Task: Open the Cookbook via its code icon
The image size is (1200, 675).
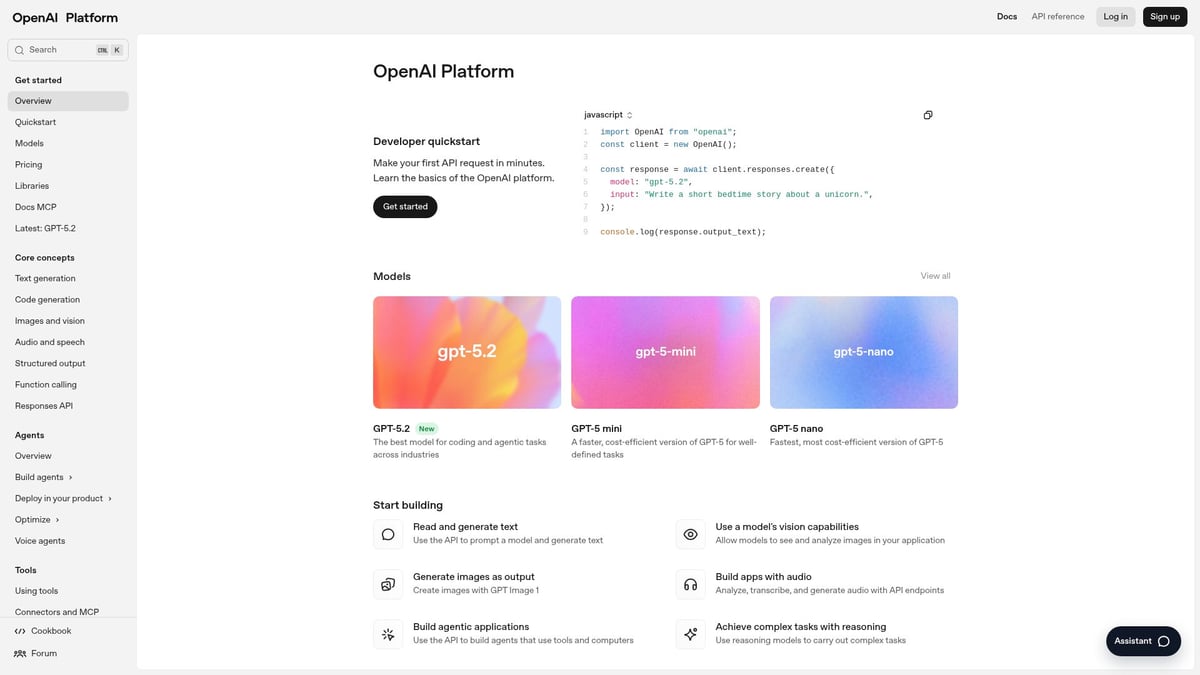Action: click(20, 631)
